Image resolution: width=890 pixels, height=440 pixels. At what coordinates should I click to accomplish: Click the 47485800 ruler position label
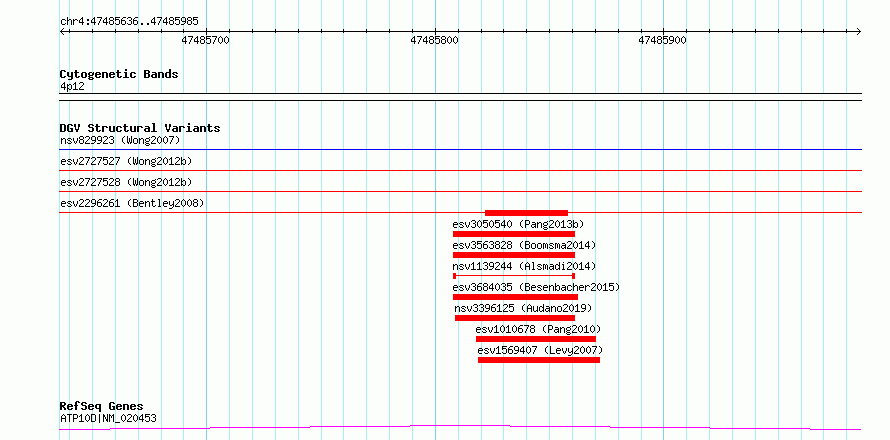coord(434,40)
